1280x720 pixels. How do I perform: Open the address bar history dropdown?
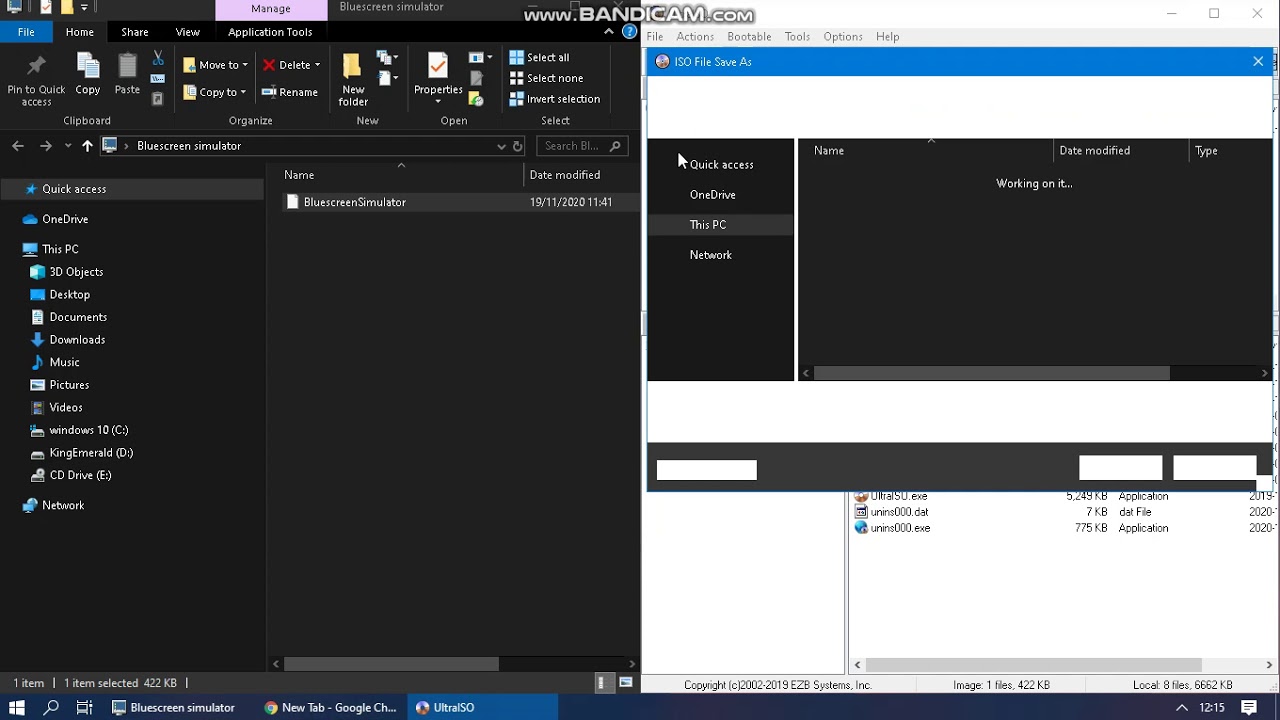(x=501, y=146)
